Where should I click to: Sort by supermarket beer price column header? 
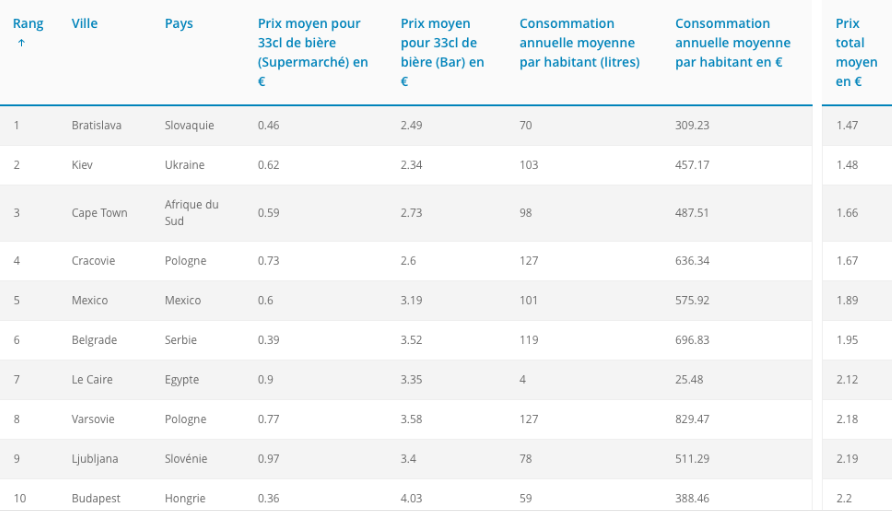pyautogui.click(x=312, y=52)
